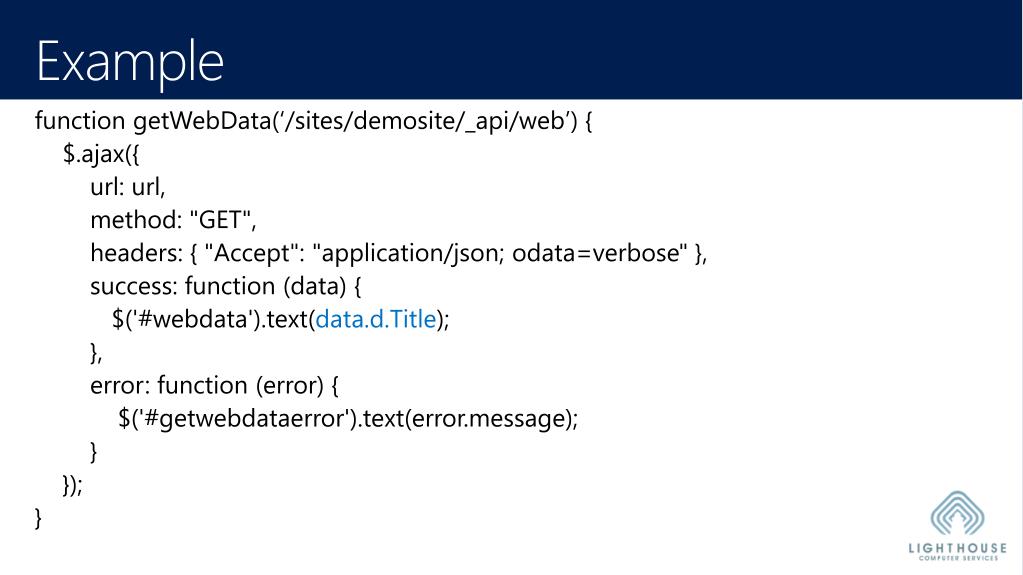Click the closing }); line
This screenshot has height=575, width=1023.
click(x=72, y=485)
